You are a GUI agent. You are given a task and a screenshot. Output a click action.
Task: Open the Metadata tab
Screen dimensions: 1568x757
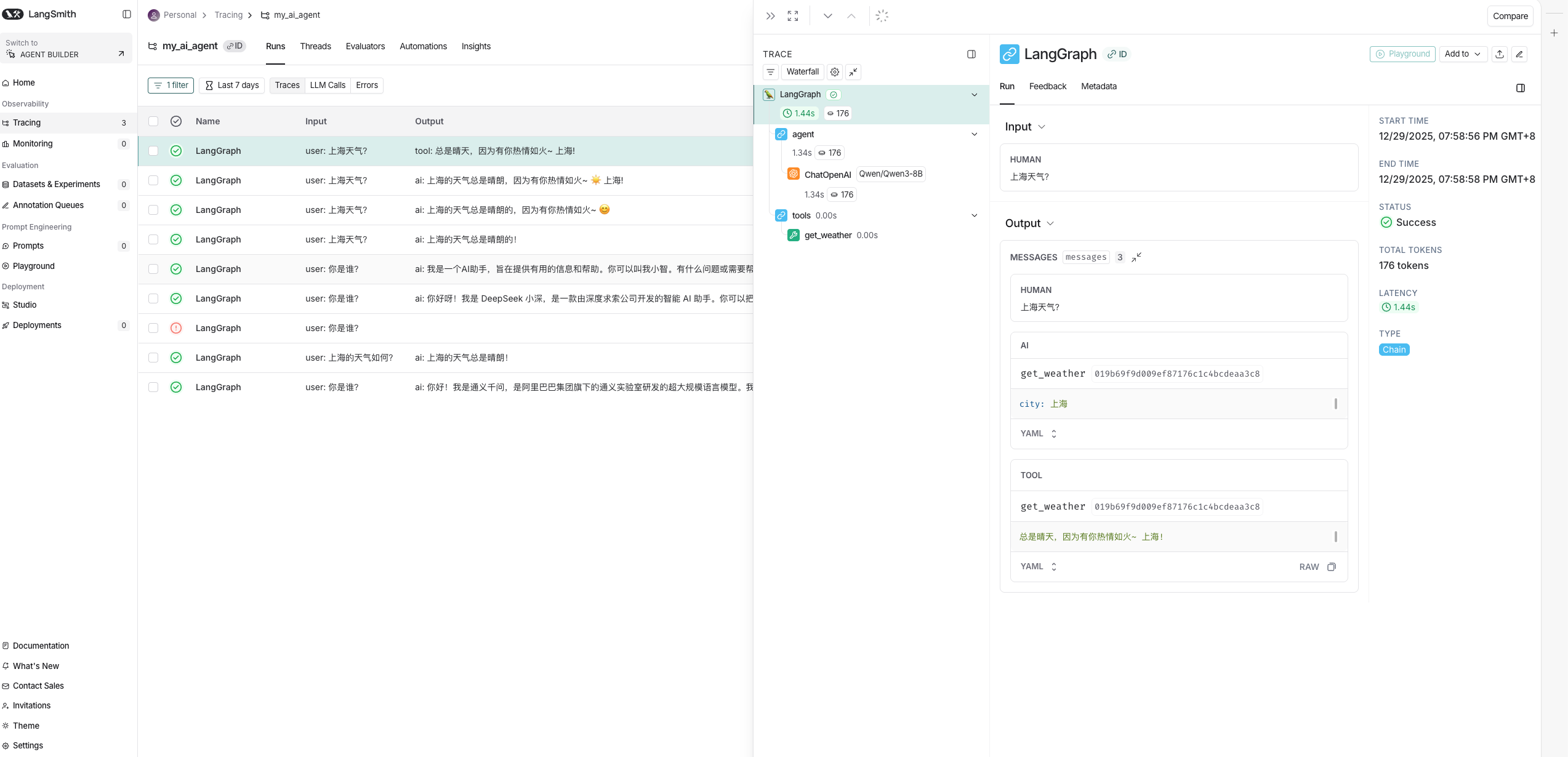(x=1098, y=86)
